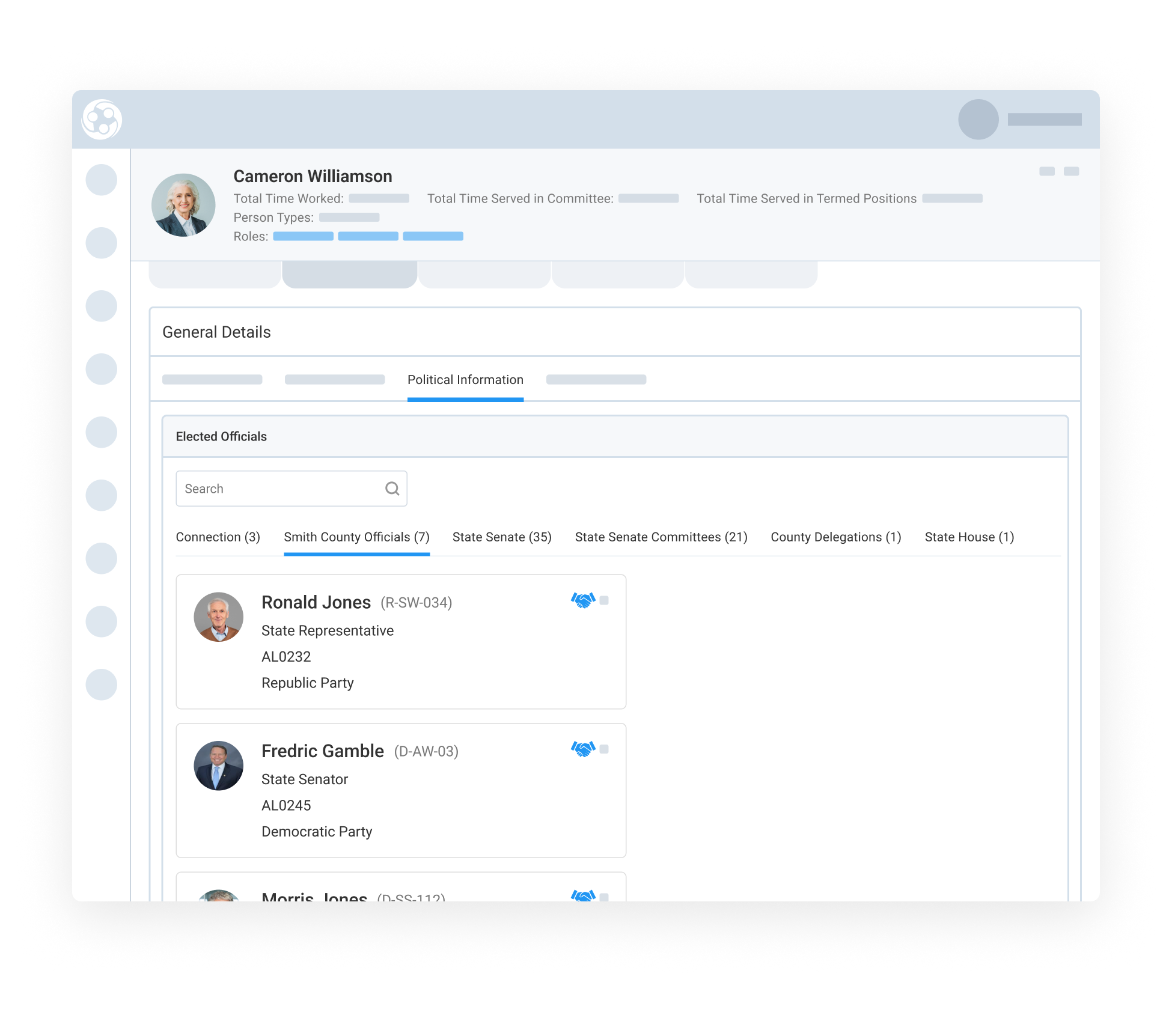Click Cameron Williamson's profile photo
1172x1036 pixels.
[x=185, y=204]
